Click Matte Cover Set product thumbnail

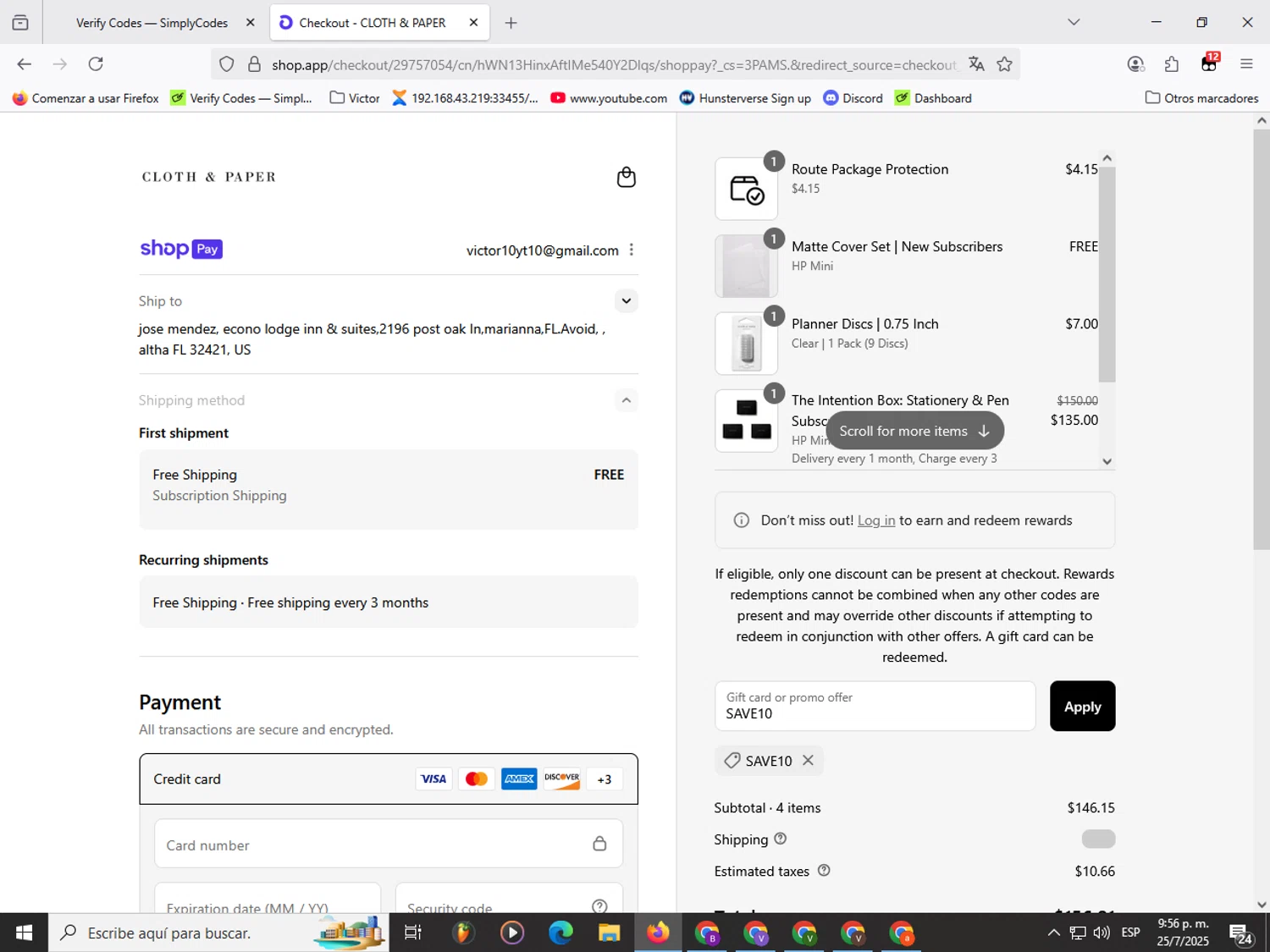pos(746,266)
